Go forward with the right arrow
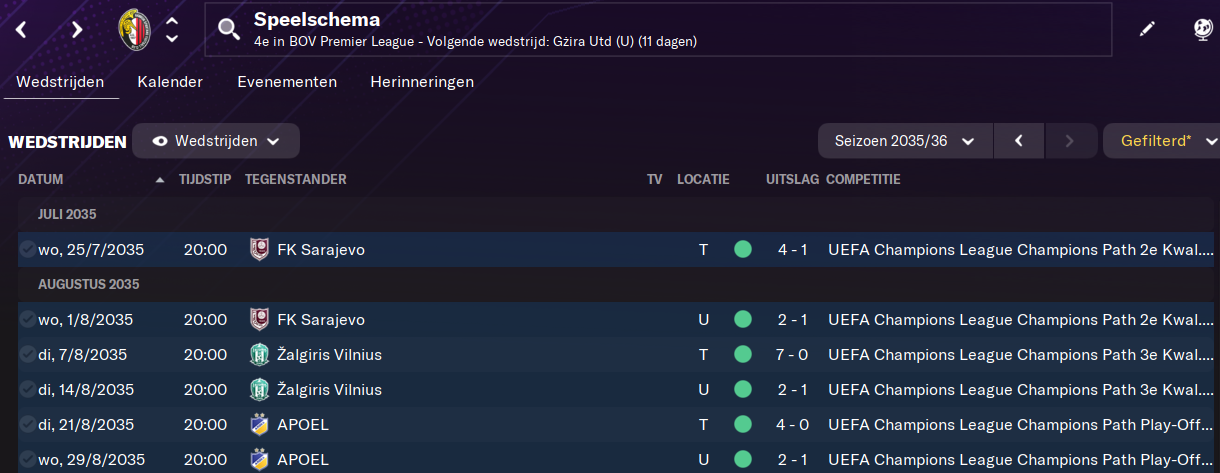This screenshot has width=1220, height=473. [x=77, y=29]
